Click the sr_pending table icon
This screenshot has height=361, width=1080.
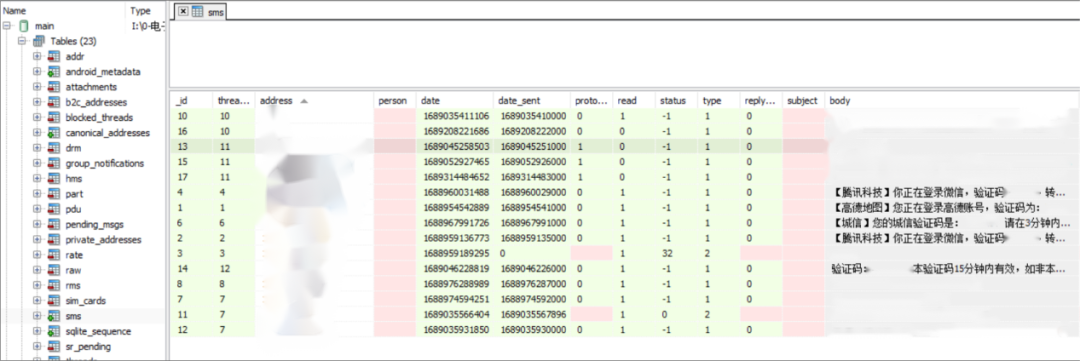pos(54,347)
